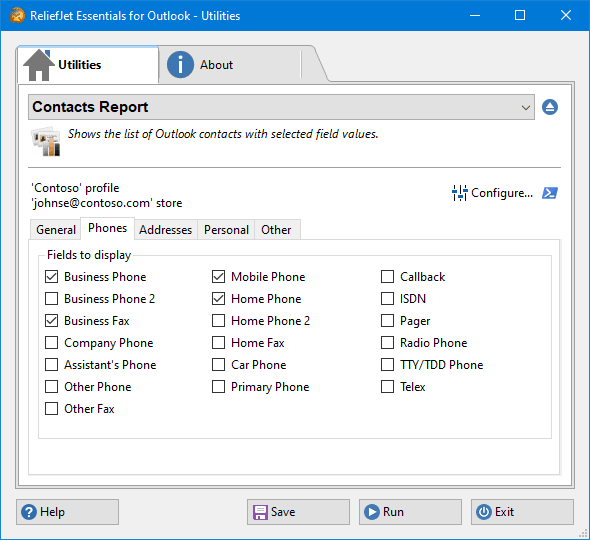This screenshot has width=590, height=540.
Task: Click the question mark Help icon
Action: click(29, 512)
